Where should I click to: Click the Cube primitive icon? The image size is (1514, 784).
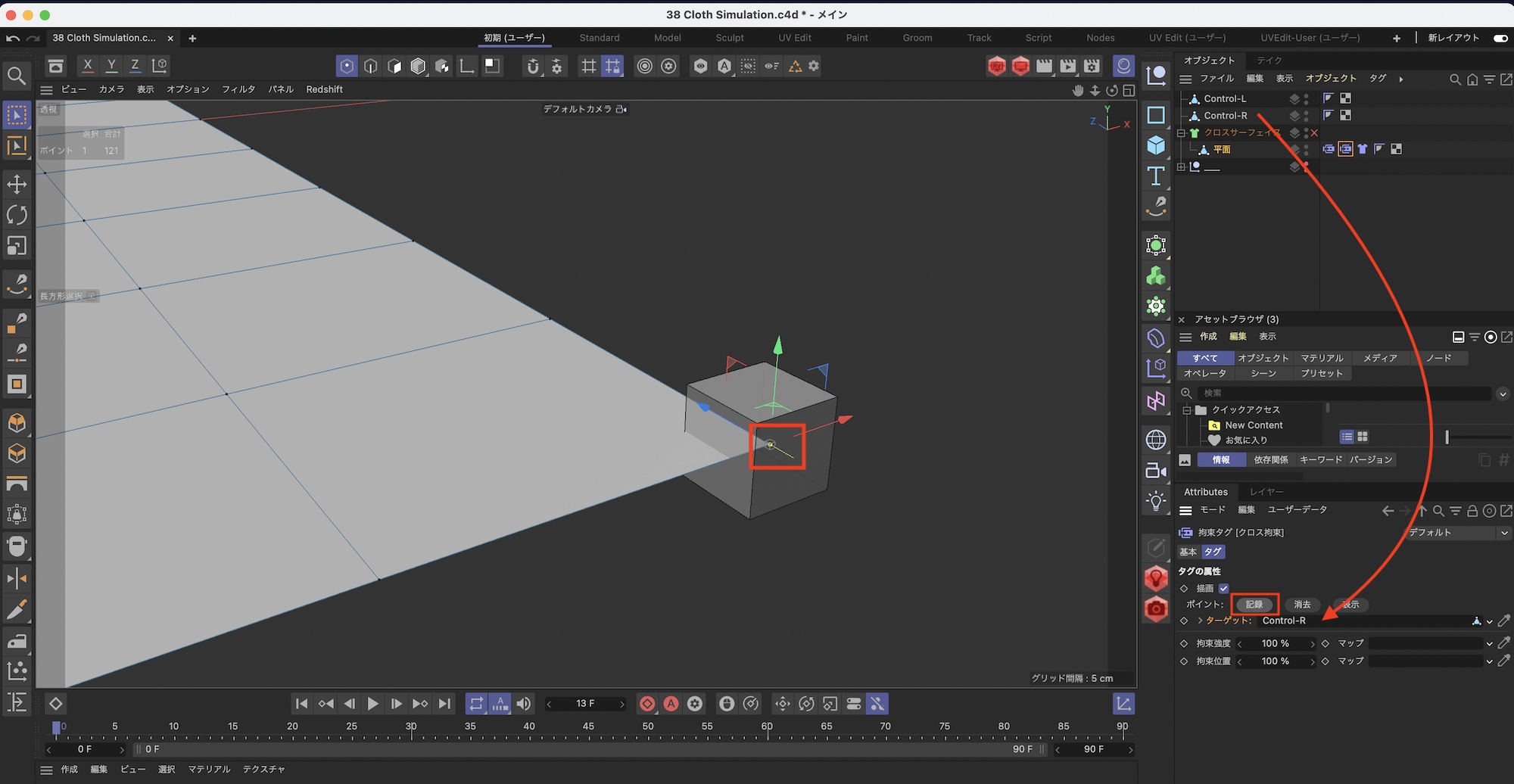tap(1156, 145)
